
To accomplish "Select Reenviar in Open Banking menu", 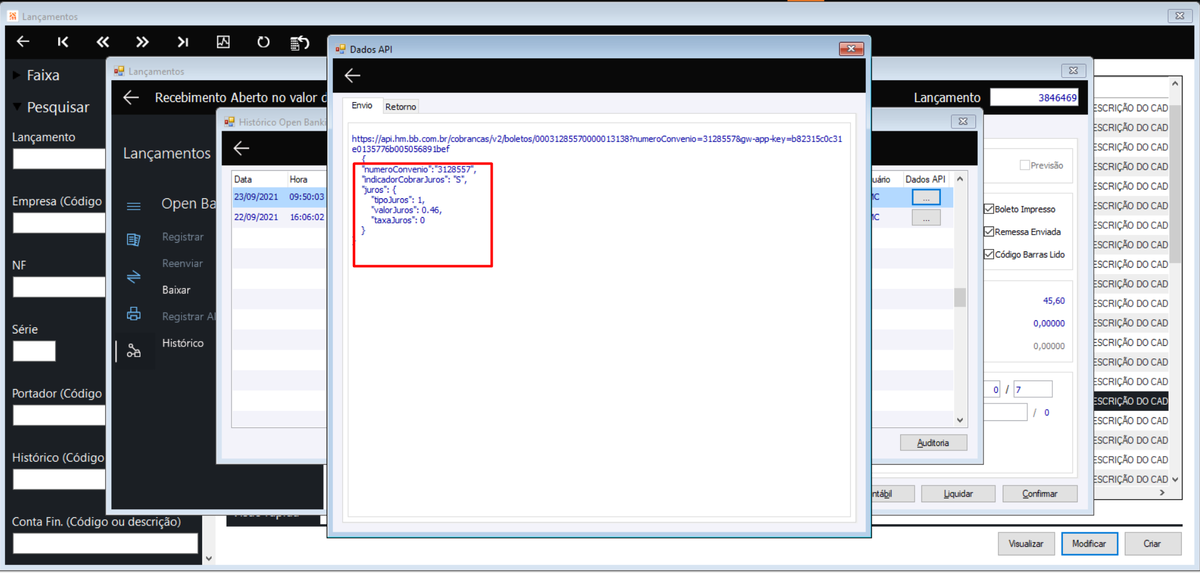I will (182, 263).
